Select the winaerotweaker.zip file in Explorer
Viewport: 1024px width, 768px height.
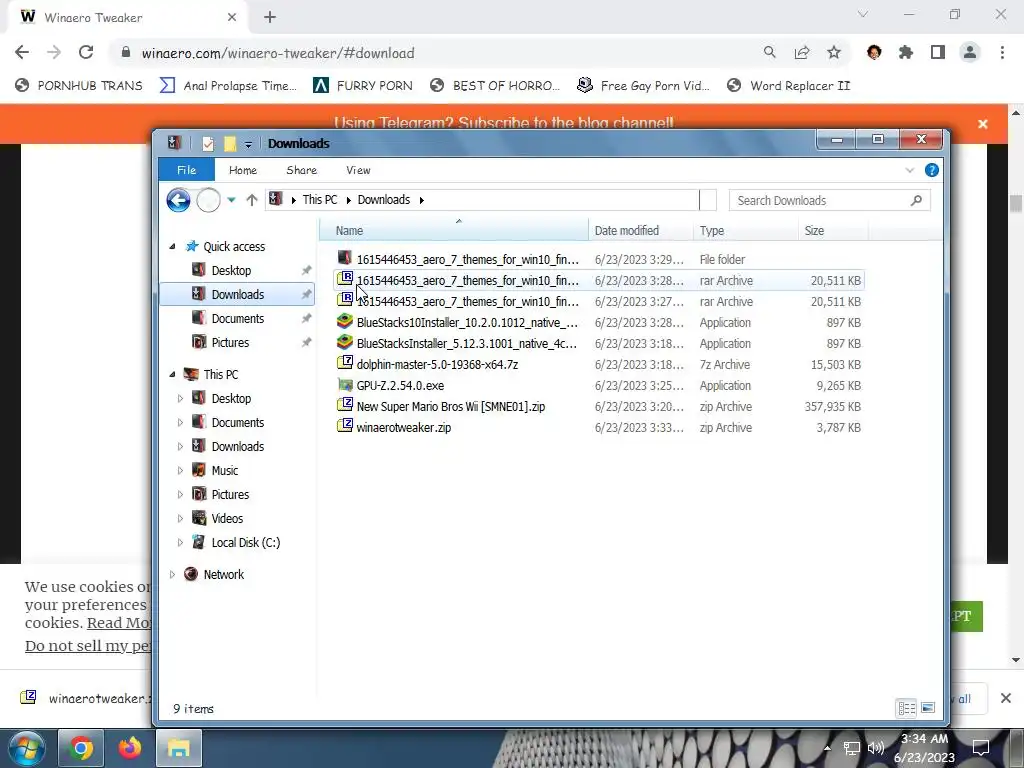(x=598, y=428)
